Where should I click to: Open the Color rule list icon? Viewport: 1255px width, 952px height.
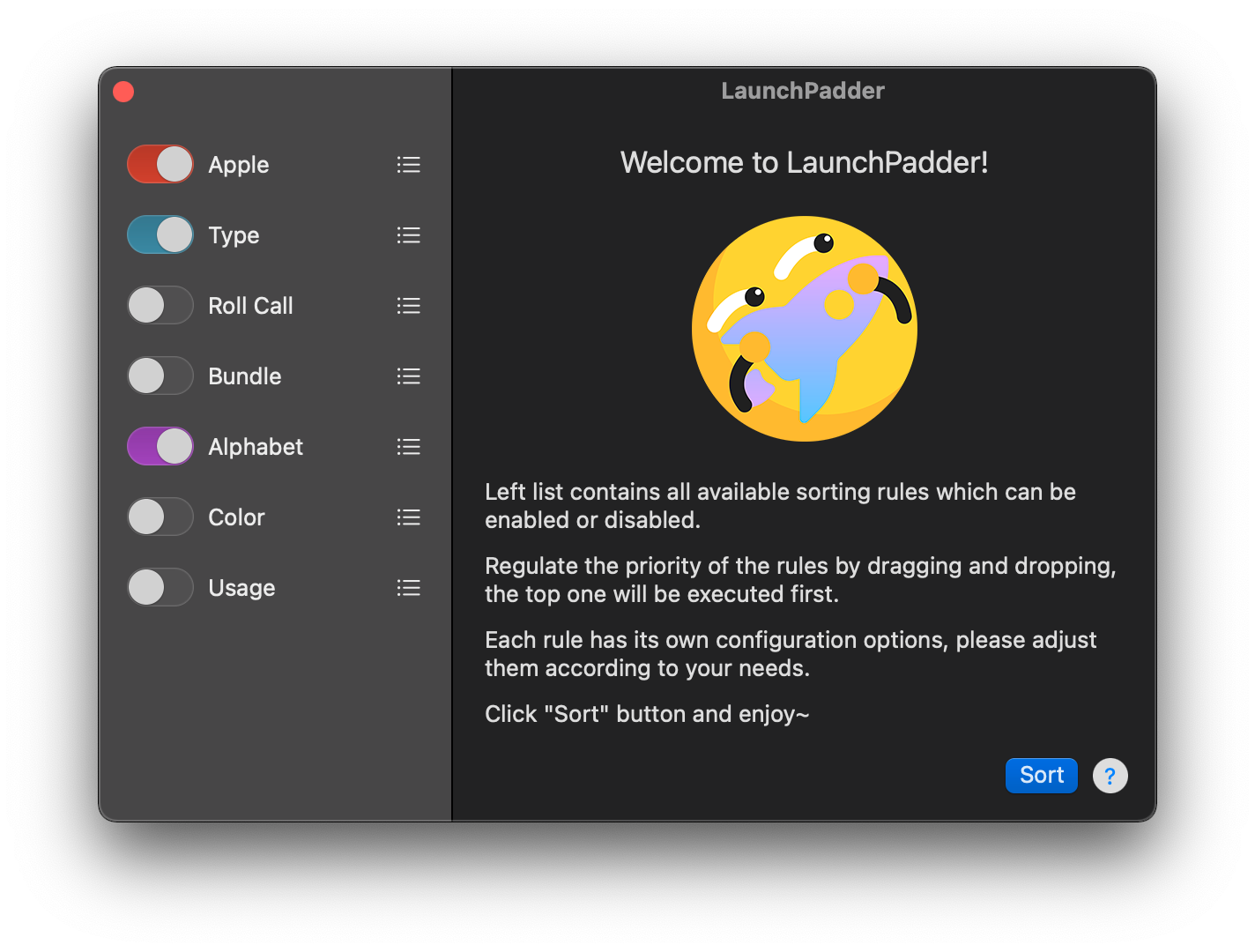click(x=408, y=517)
